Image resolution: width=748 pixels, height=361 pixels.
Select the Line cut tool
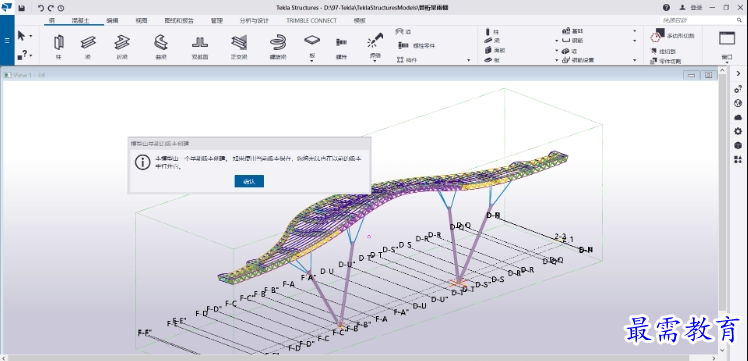tap(663, 52)
